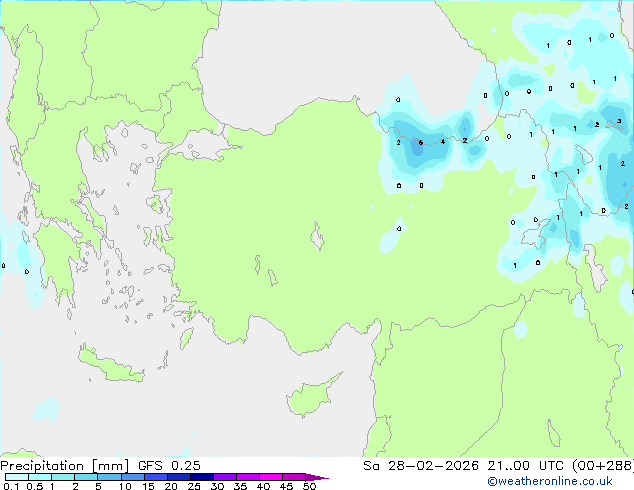Screen dimensions: 634x490
Task: Click the "45" legend scale label
Action: tap(286, 486)
